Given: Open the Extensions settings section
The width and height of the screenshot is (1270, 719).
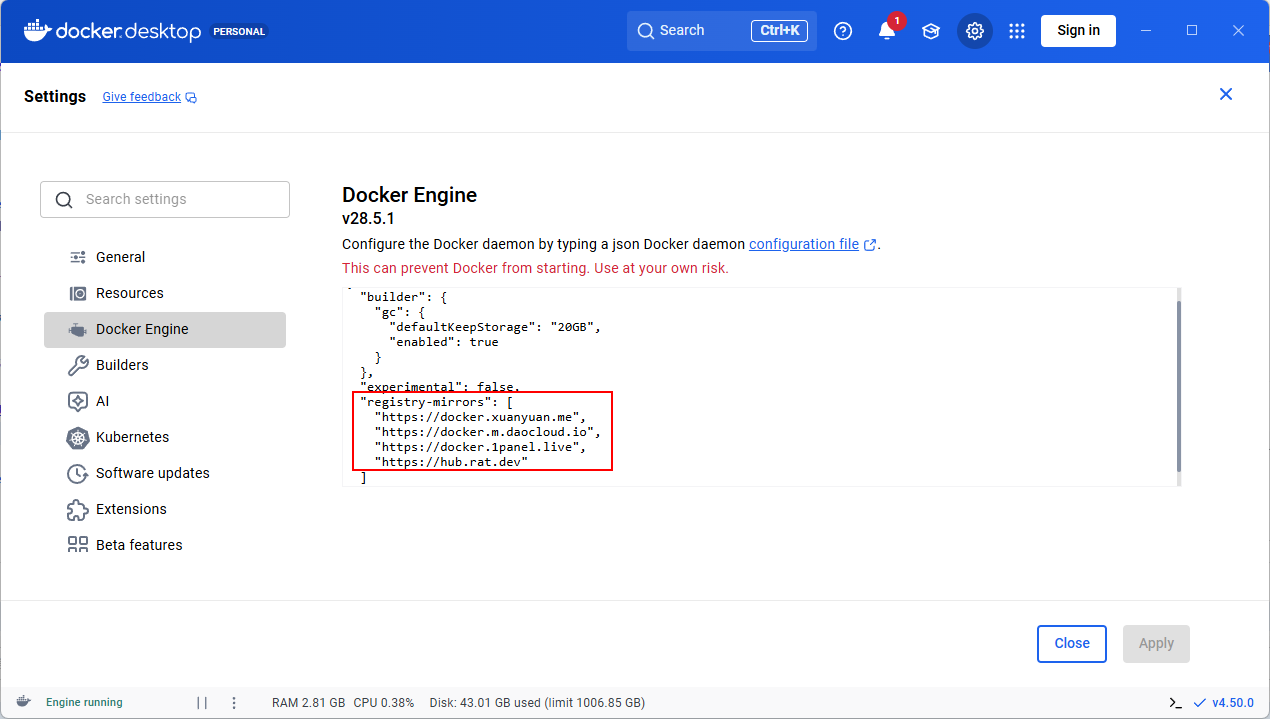Looking at the screenshot, I should (x=165, y=509).
